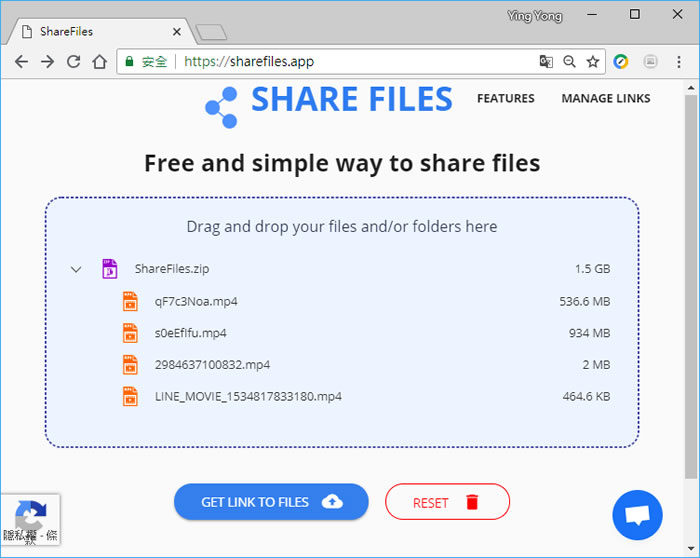Click the zoom magnifier icon in address bar
The height and width of the screenshot is (558, 700).
tap(569, 61)
